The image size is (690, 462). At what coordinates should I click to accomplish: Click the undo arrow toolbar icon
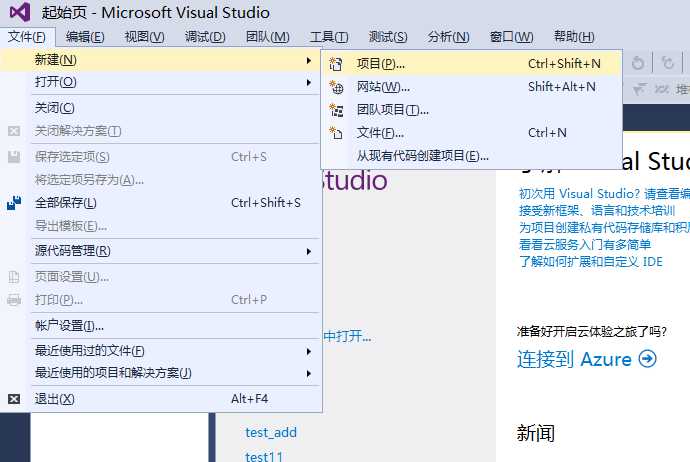click(638, 63)
